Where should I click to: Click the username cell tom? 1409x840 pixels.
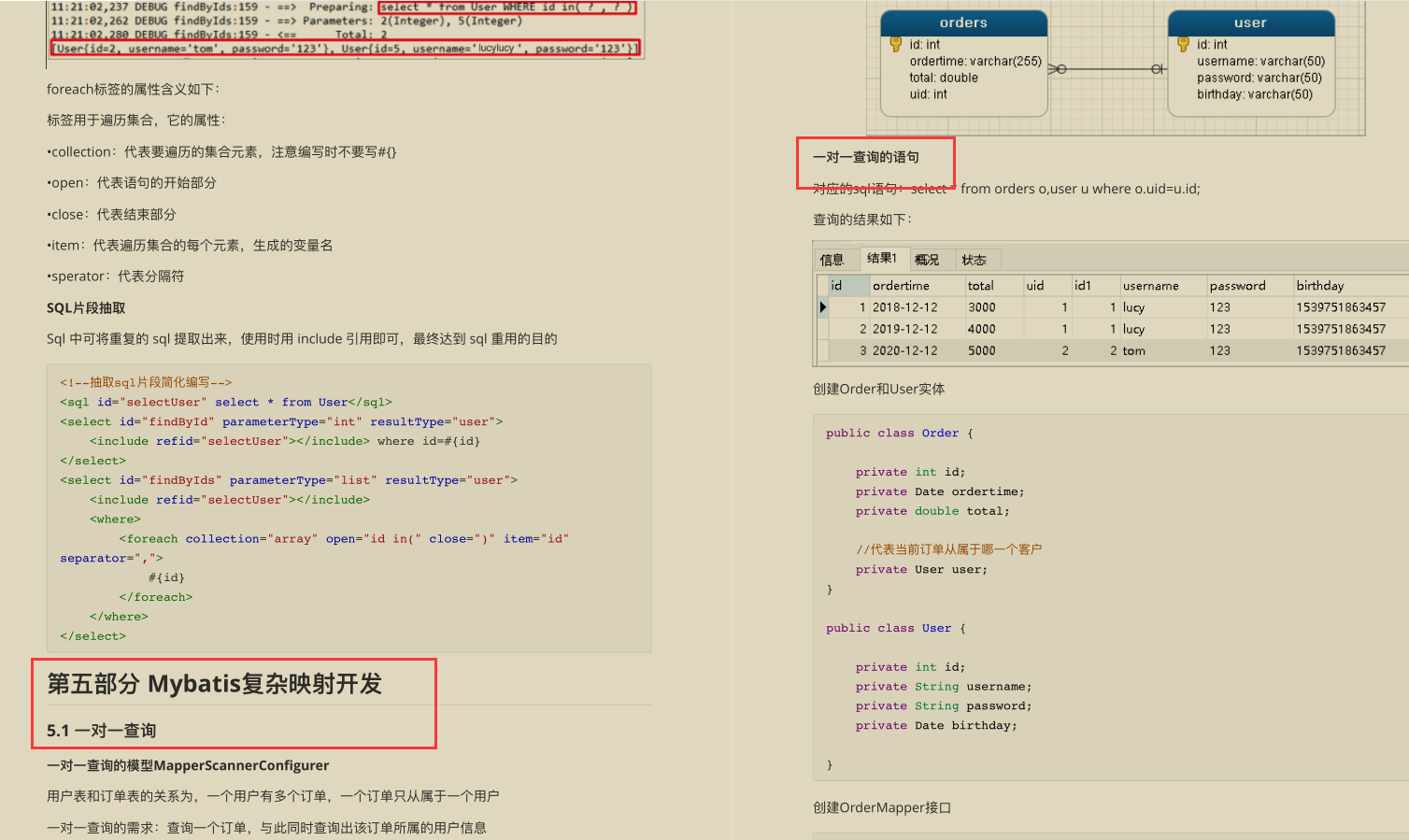click(1162, 350)
